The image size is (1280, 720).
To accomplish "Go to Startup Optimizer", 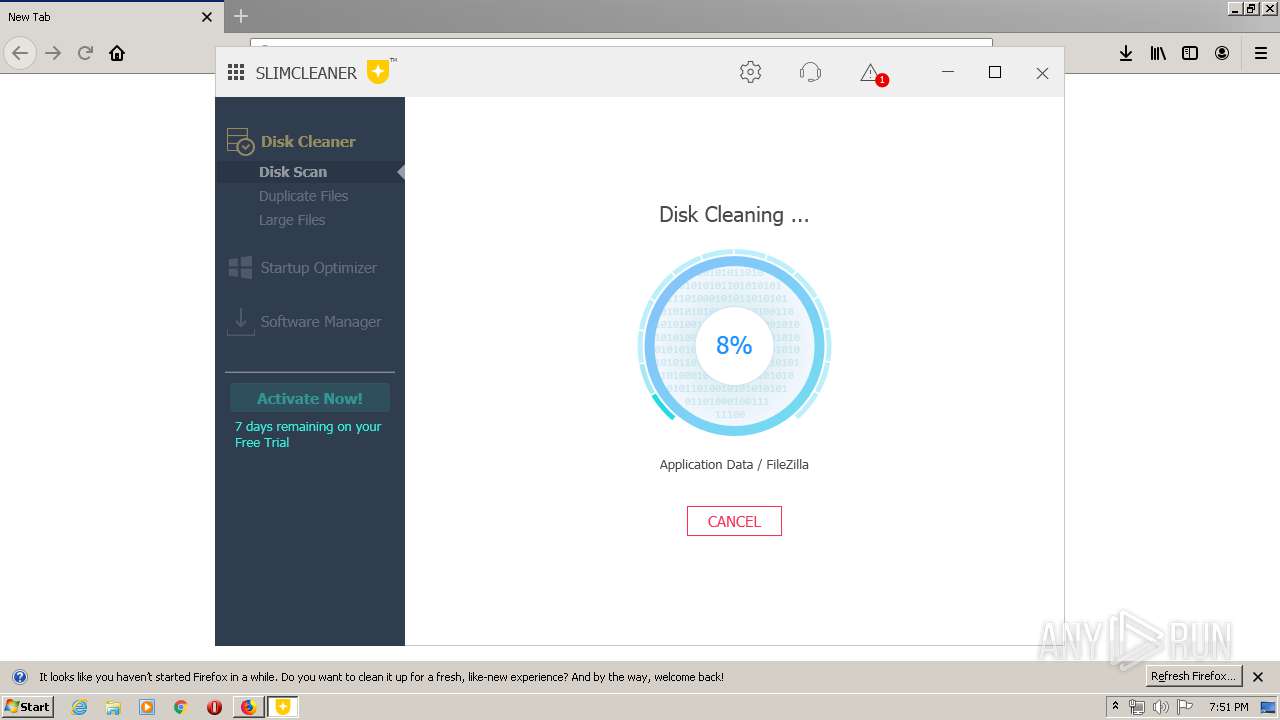I will click(x=318, y=268).
